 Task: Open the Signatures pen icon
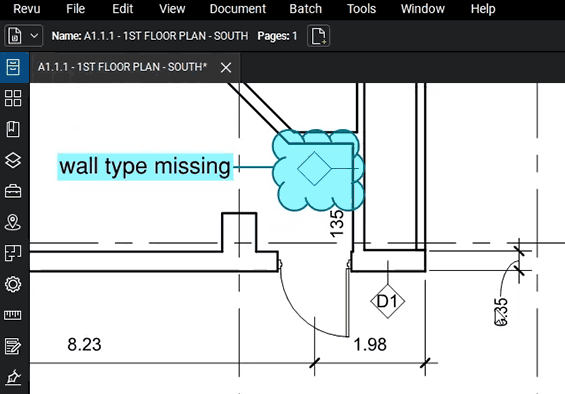tap(13, 377)
